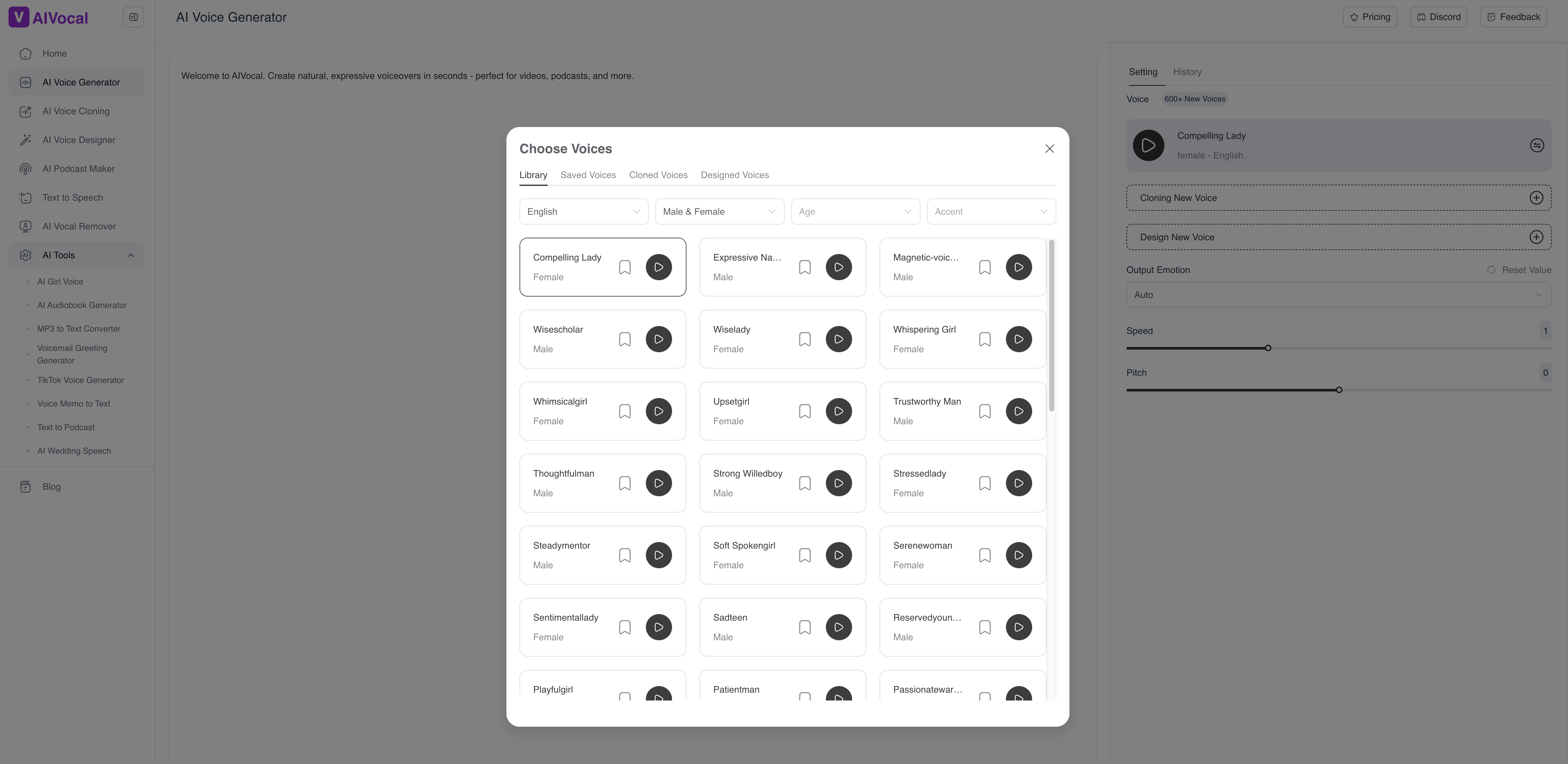Play the Whispering Girl voice sample
The width and height of the screenshot is (1568, 764).
coord(1018,339)
